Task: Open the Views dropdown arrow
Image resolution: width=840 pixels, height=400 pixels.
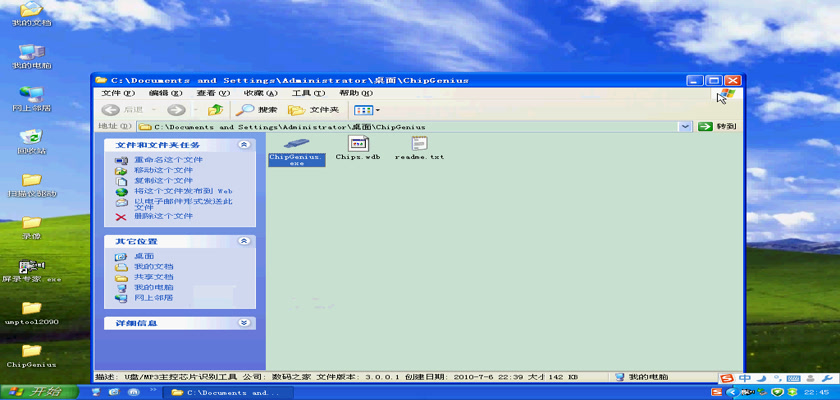Action: tap(378, 110)
